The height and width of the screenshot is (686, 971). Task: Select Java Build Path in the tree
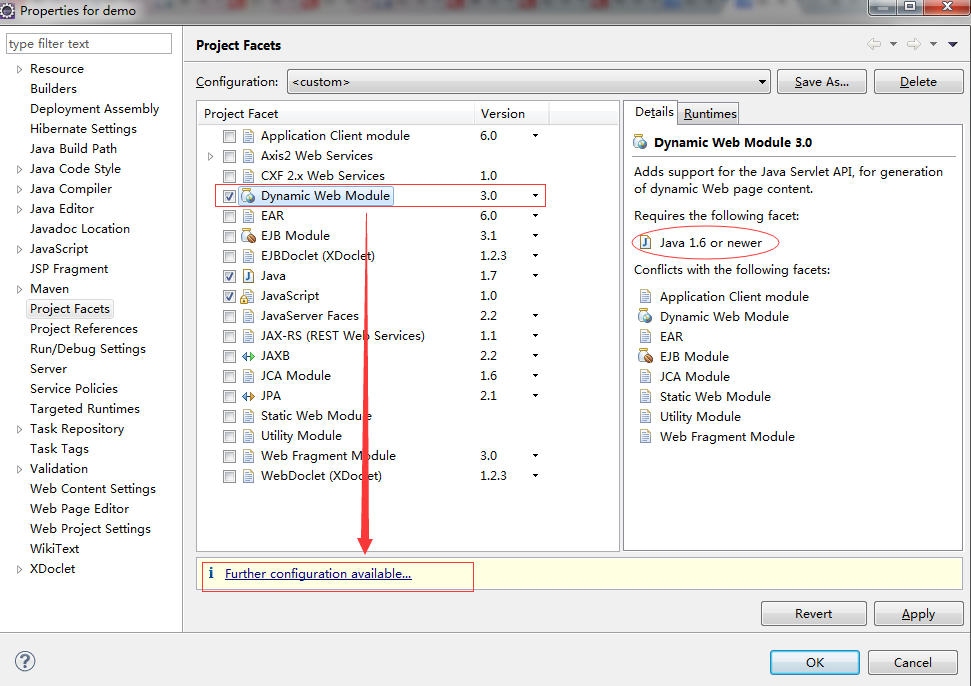pyautogui.click(x=73, y=149)
